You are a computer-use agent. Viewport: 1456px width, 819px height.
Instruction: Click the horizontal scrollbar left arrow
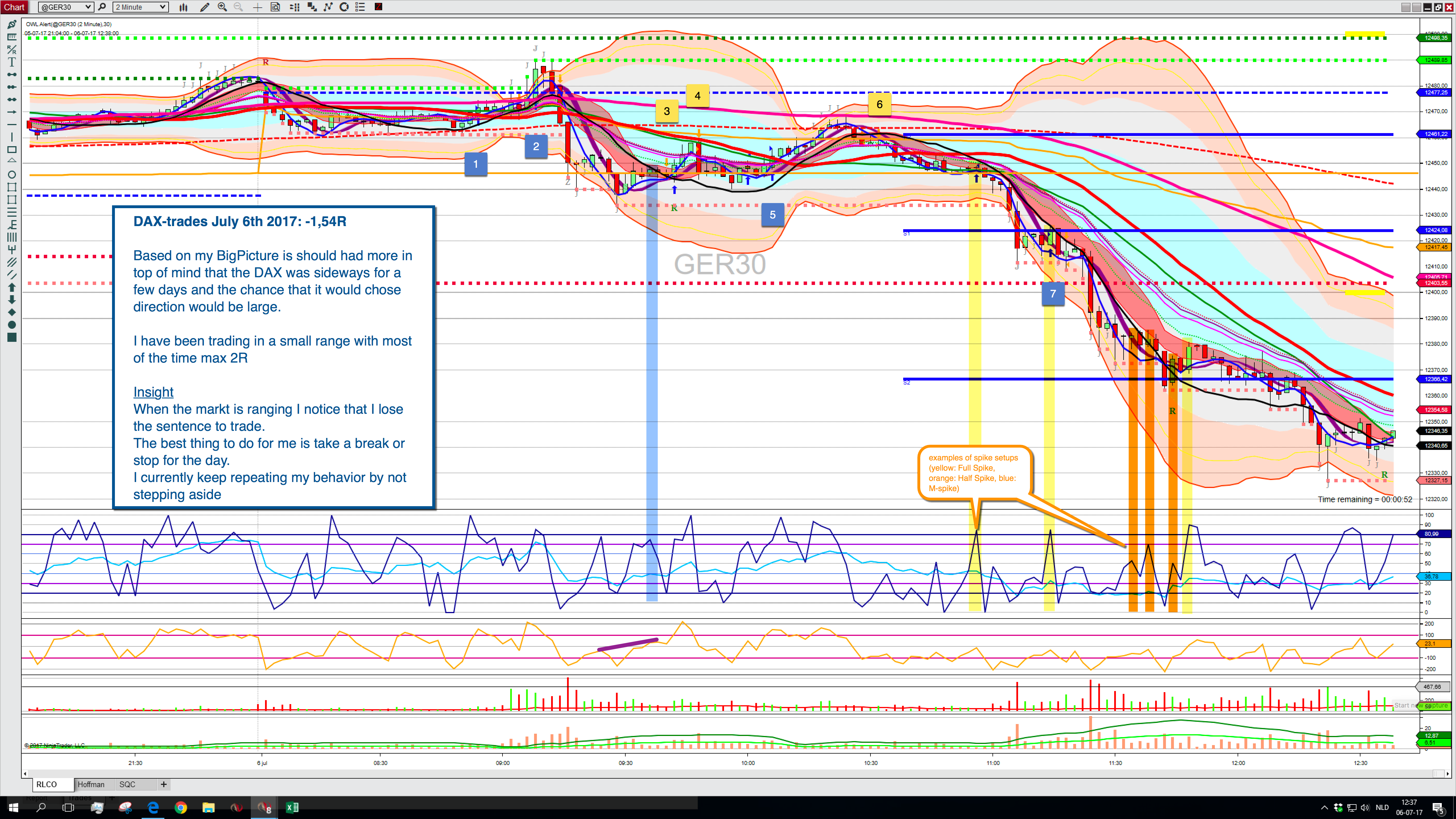[25, 773]
